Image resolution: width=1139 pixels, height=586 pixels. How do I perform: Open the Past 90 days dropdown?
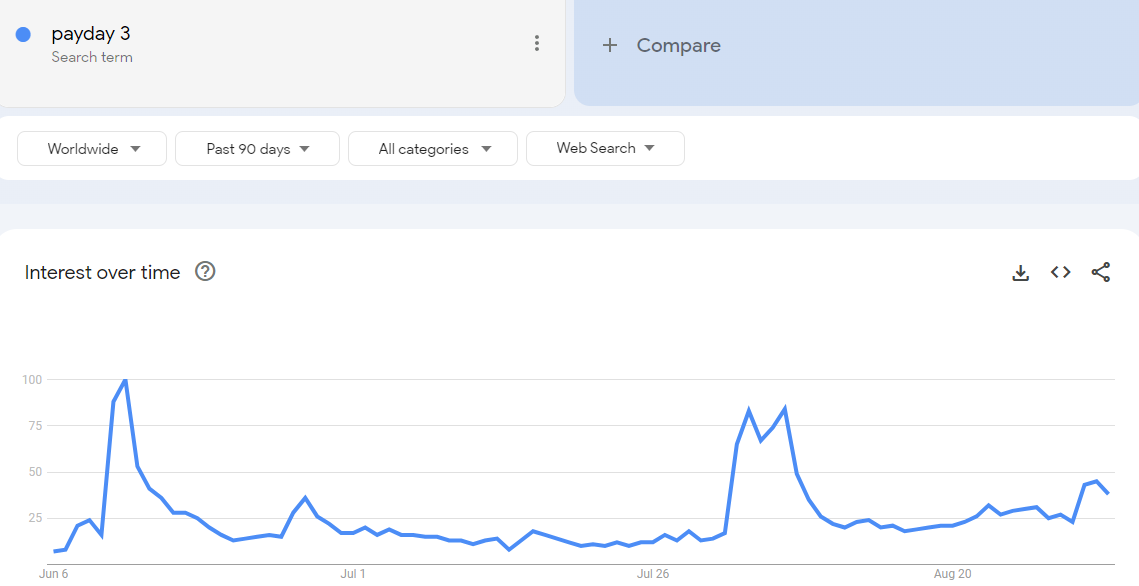(x=257, y=149)
